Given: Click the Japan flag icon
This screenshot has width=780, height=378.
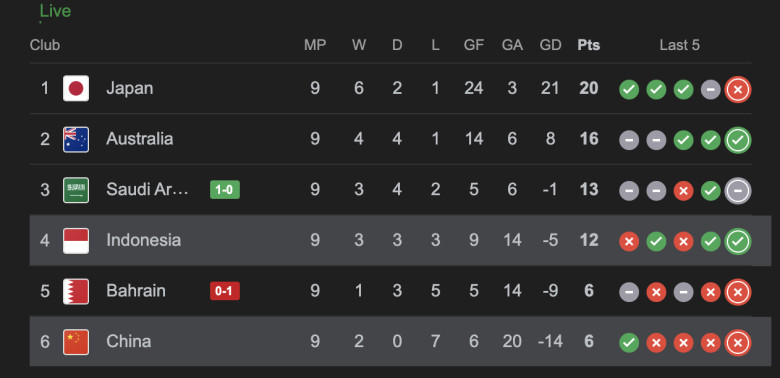Looking at the screenshot, I should (76, 89).
